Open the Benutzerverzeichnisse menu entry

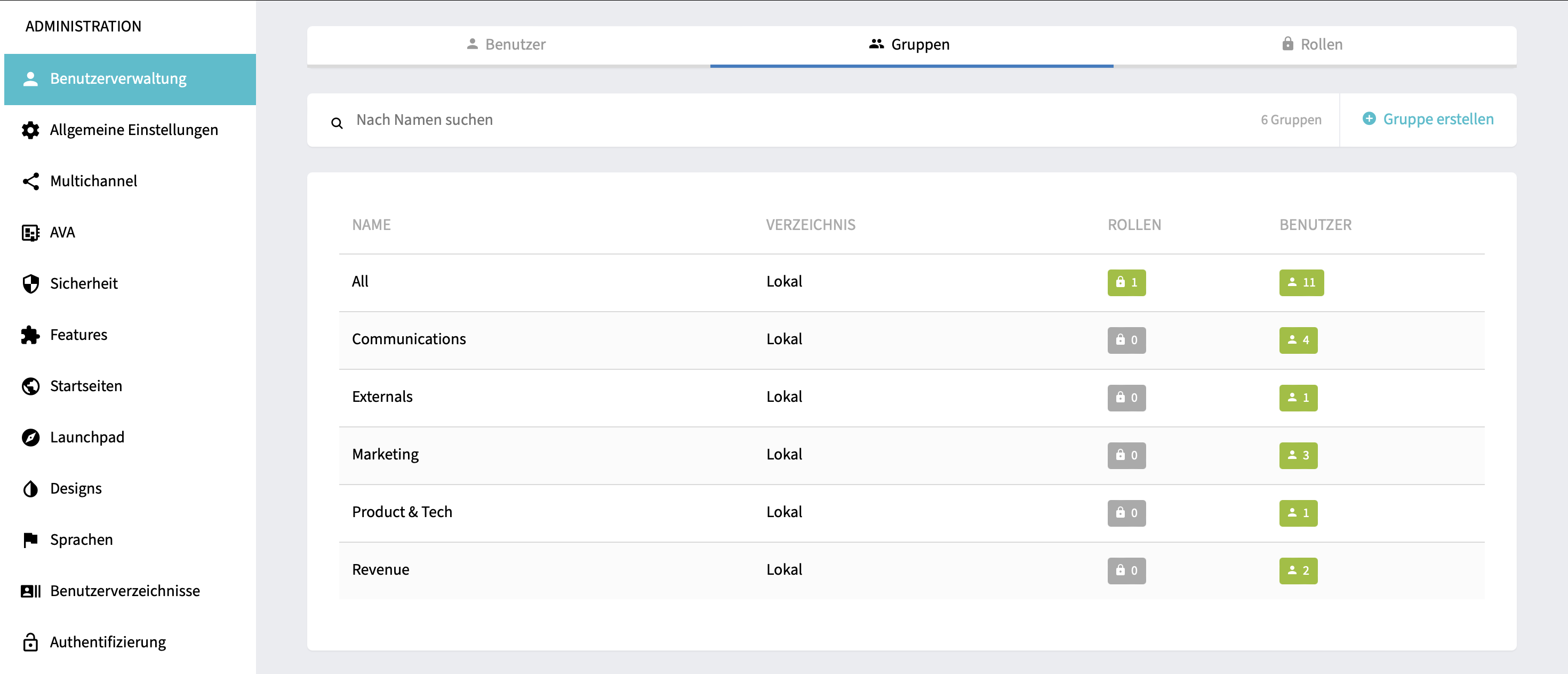coord(130,591)
